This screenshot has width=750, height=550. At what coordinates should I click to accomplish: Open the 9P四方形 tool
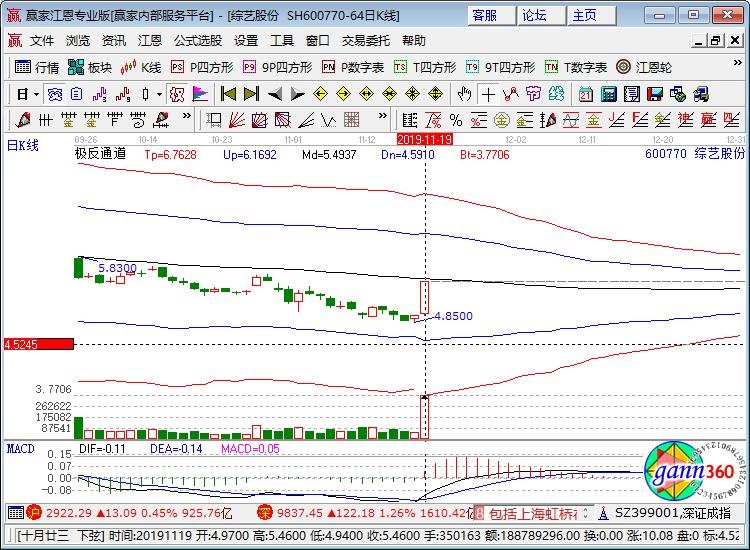[278, 67]
